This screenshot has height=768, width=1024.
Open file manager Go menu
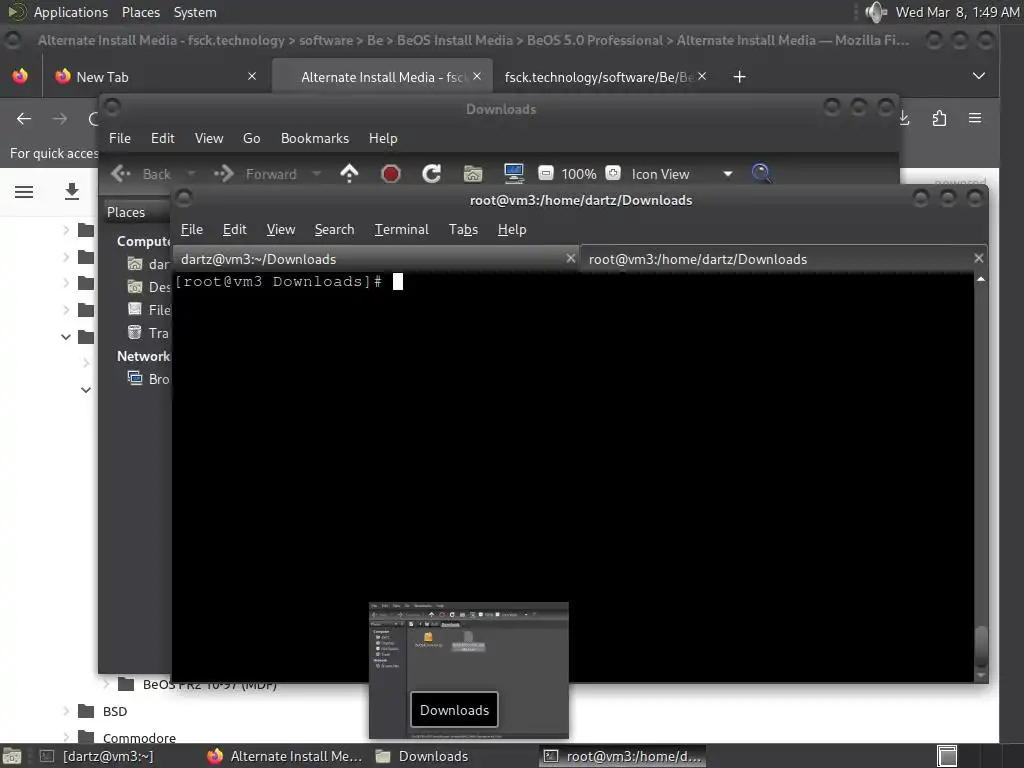(x=251, y=138)
